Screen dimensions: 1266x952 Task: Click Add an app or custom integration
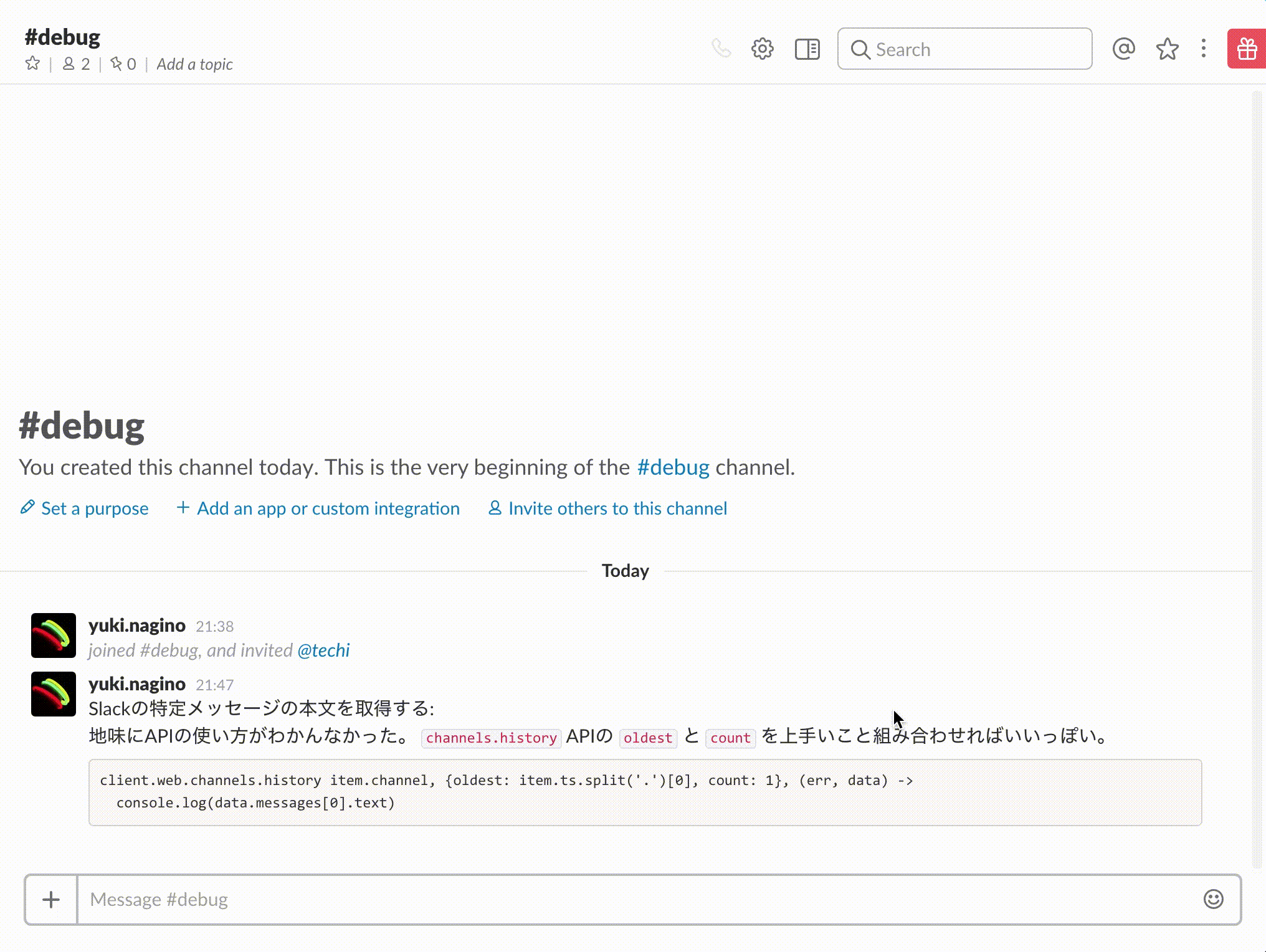click(x=318, y=508)
